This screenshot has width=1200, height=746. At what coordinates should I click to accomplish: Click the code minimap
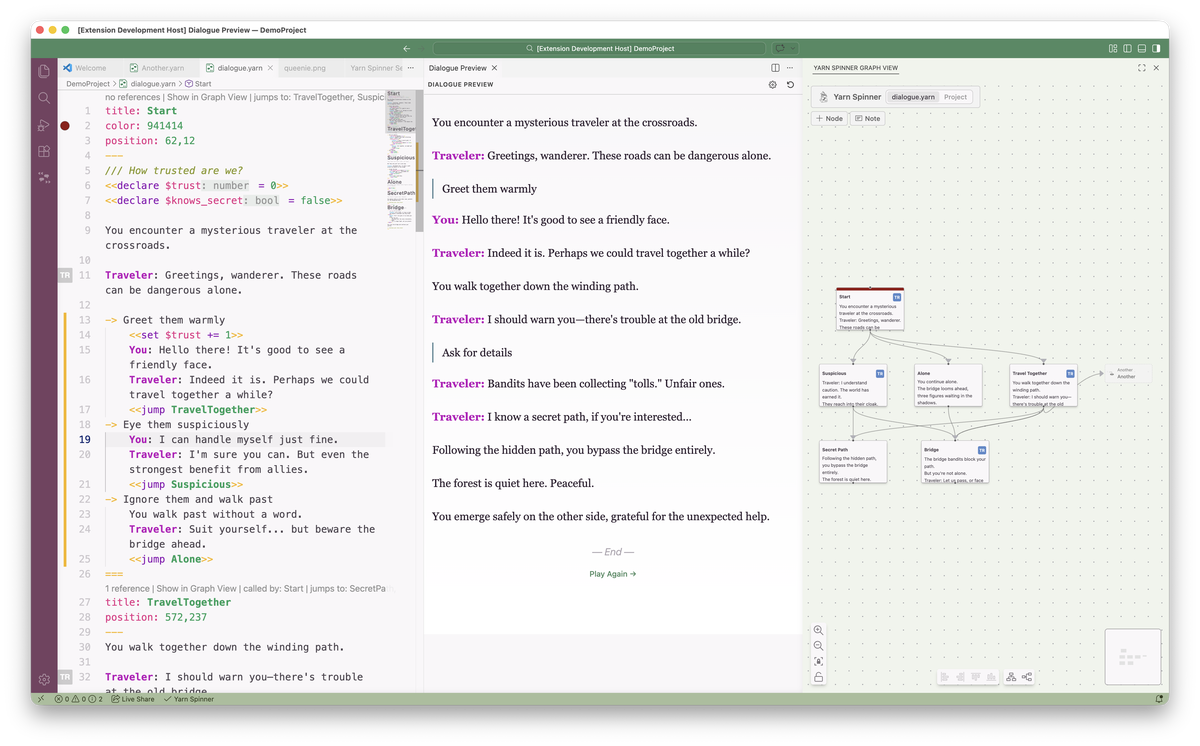click(400, 160)
